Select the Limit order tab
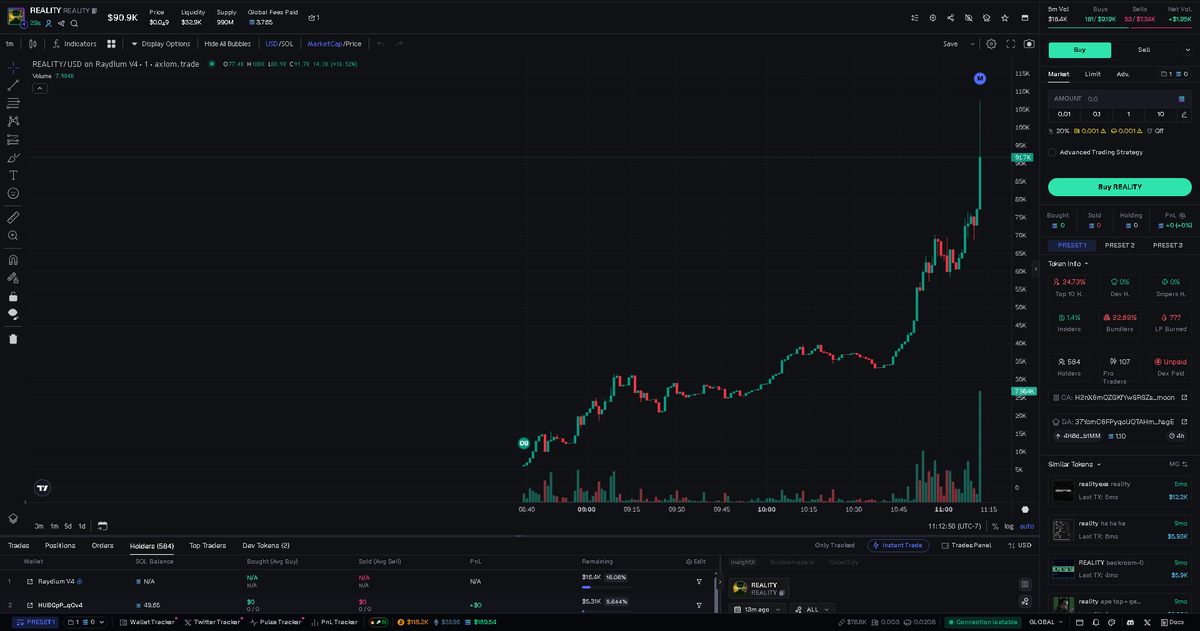Viewport: 1200px width, 631px height. [x=1093, y=74]
